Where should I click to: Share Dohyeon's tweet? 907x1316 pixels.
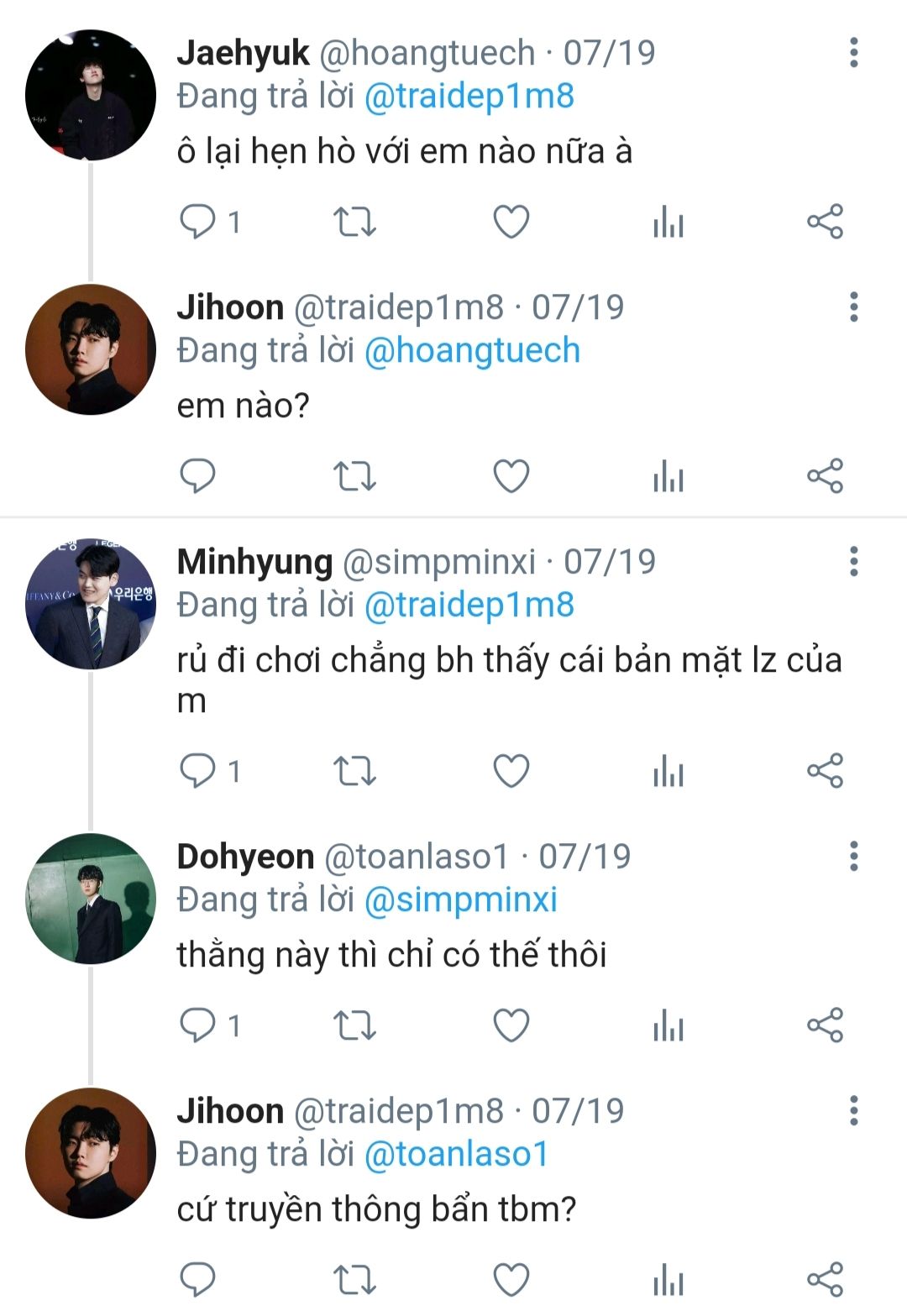(x=825, y=1025)
